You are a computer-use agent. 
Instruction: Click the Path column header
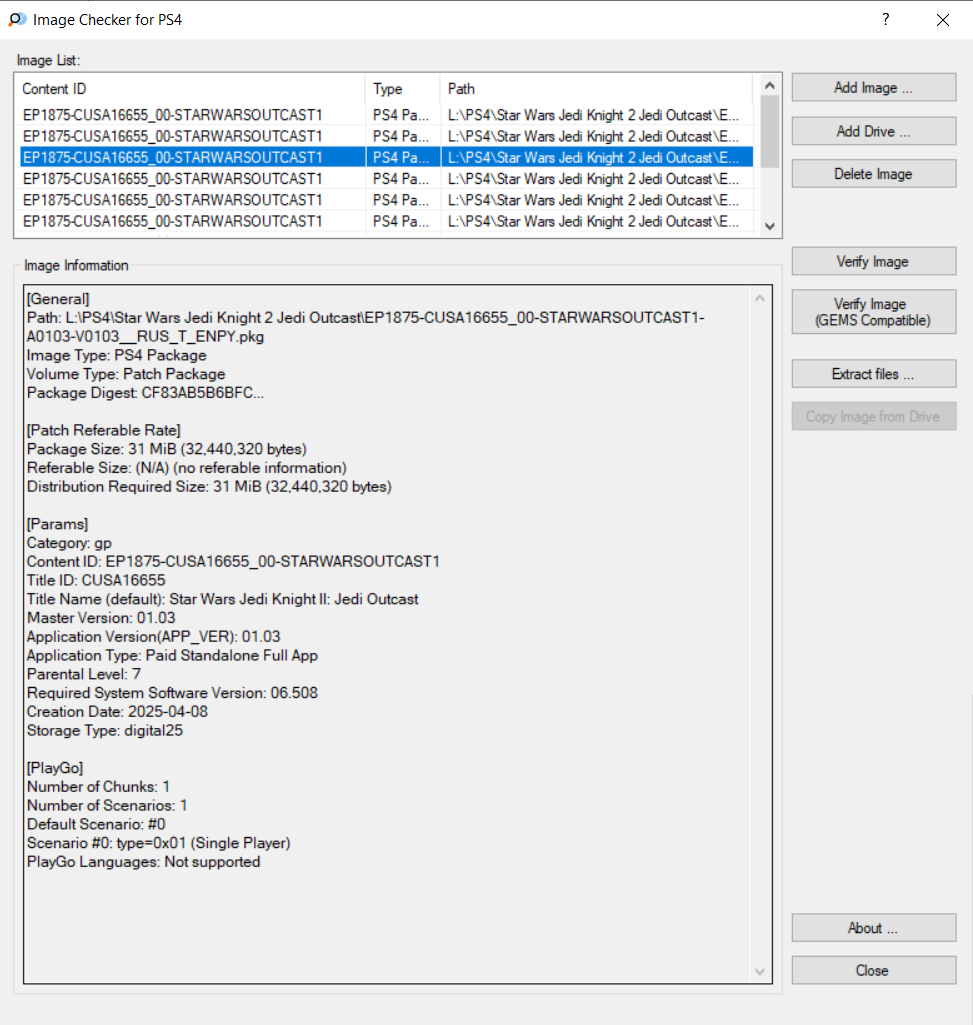[x=598, y=89]
